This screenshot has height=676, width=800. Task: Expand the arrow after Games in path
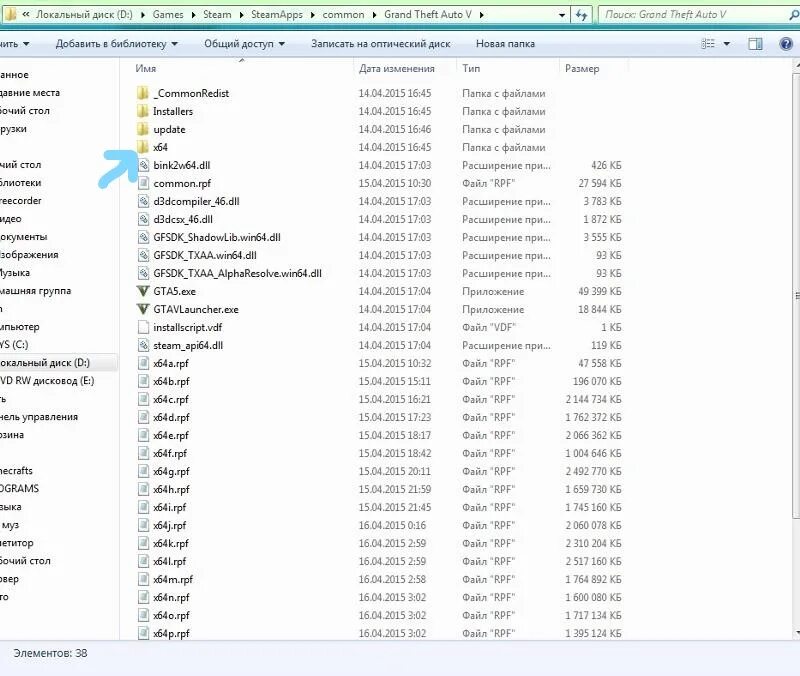click(193, 15)
